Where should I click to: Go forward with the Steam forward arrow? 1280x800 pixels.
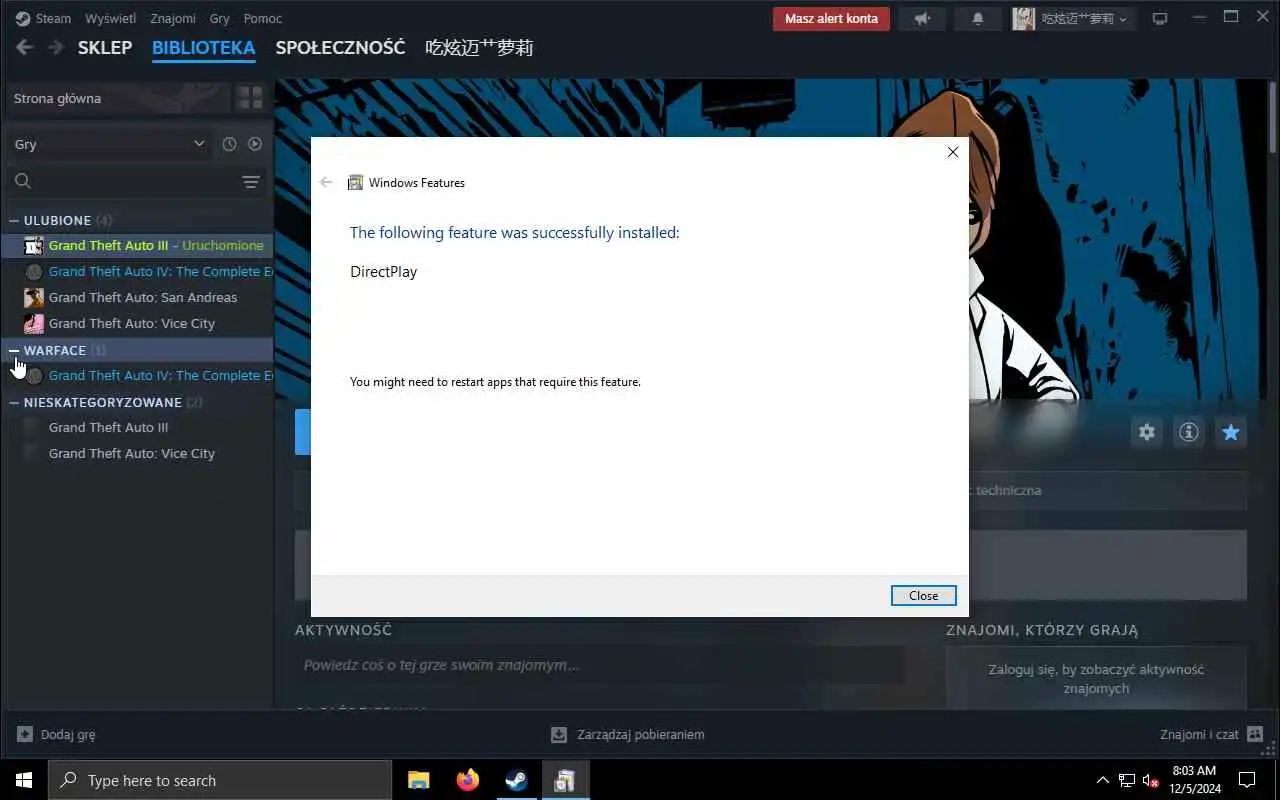tap(56, 47)
